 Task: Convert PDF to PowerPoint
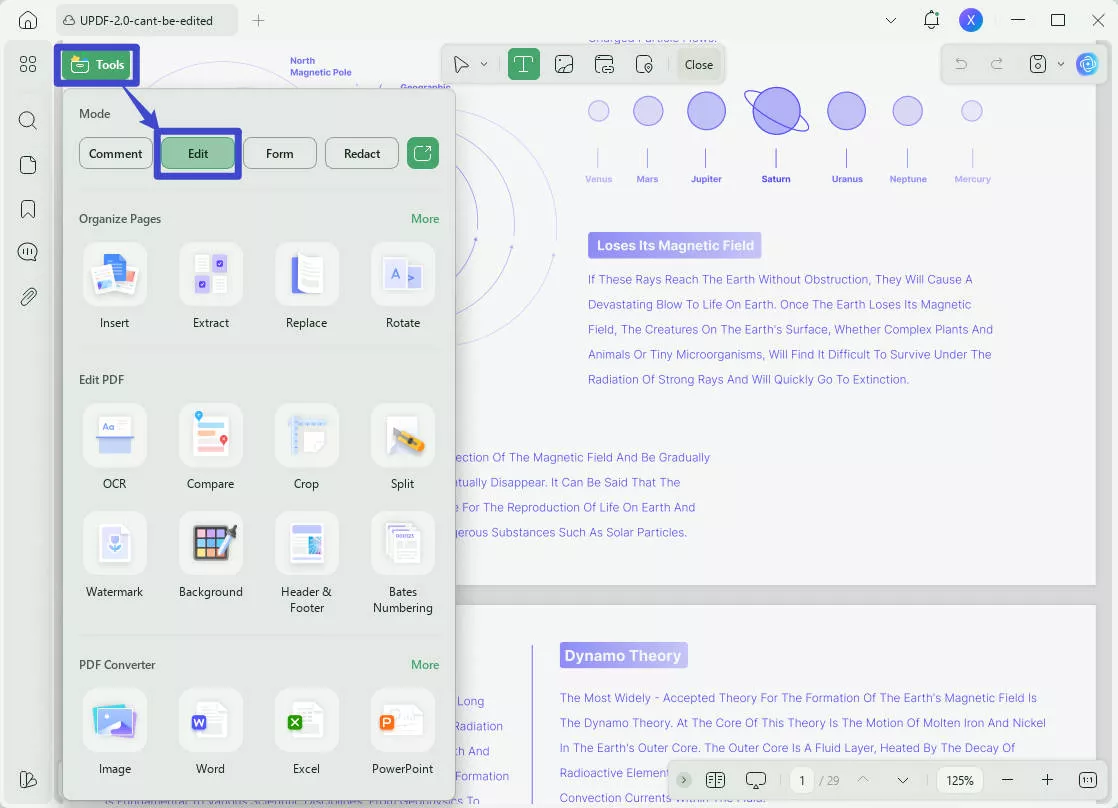(x=403, y=732)
